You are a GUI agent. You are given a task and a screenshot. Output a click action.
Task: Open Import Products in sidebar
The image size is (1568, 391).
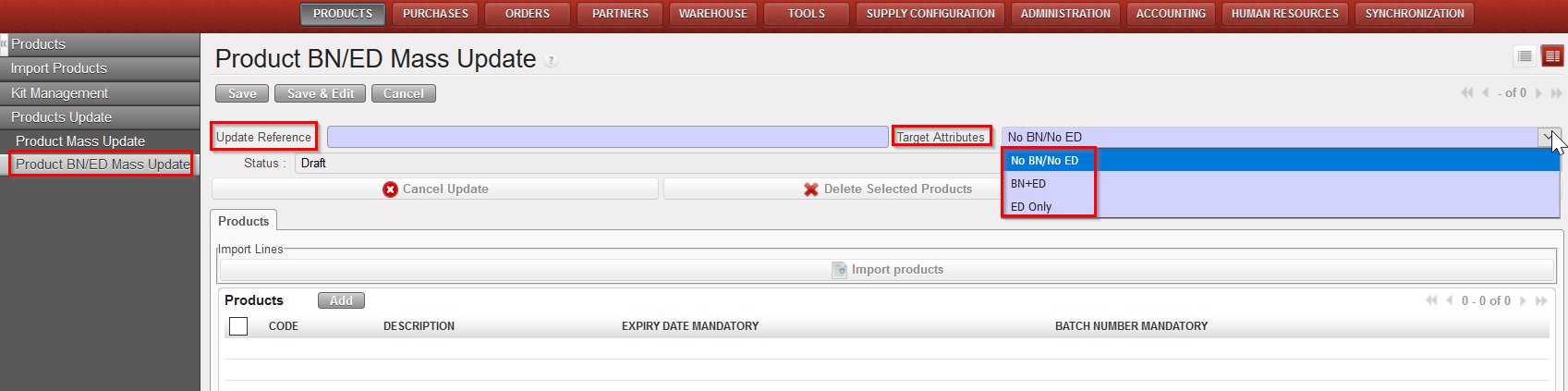click(x=100, y=68)
